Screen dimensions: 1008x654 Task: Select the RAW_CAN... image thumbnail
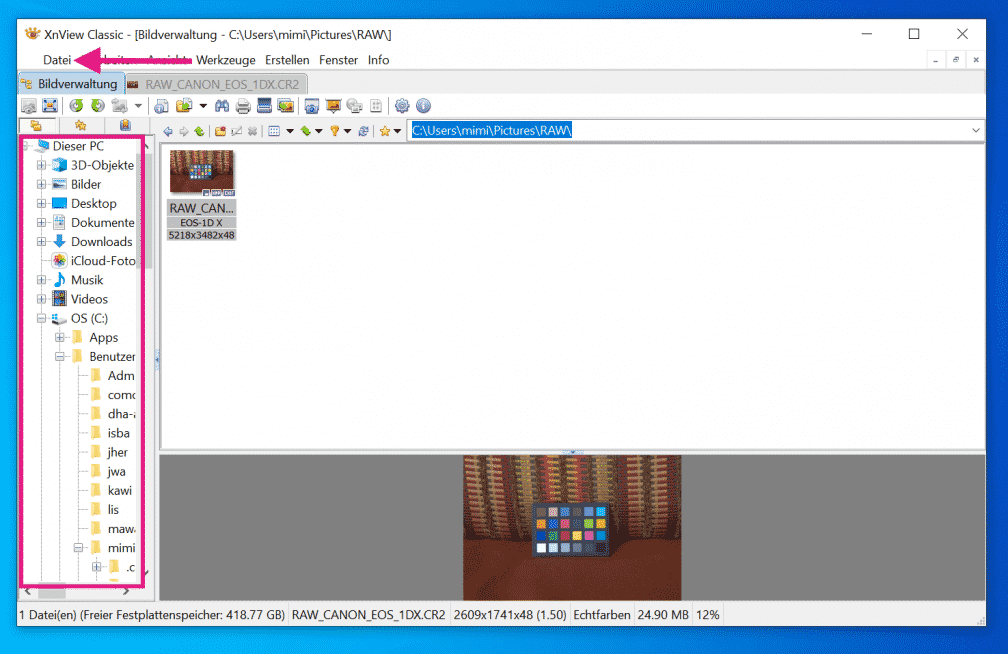[202, 176]
